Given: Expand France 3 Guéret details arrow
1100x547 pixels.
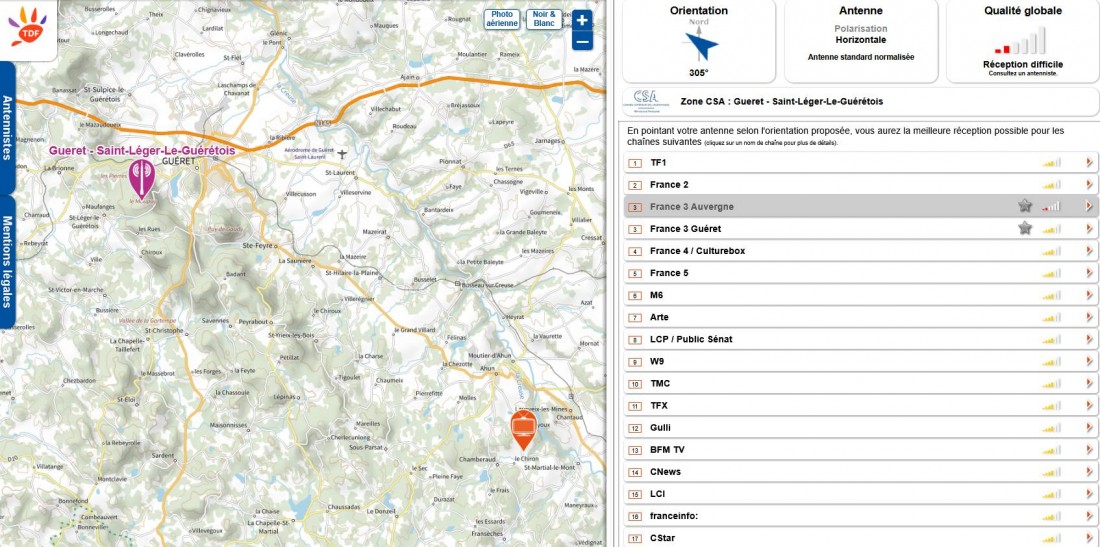Looking at the screenshot, I should tap(1089, 229).
